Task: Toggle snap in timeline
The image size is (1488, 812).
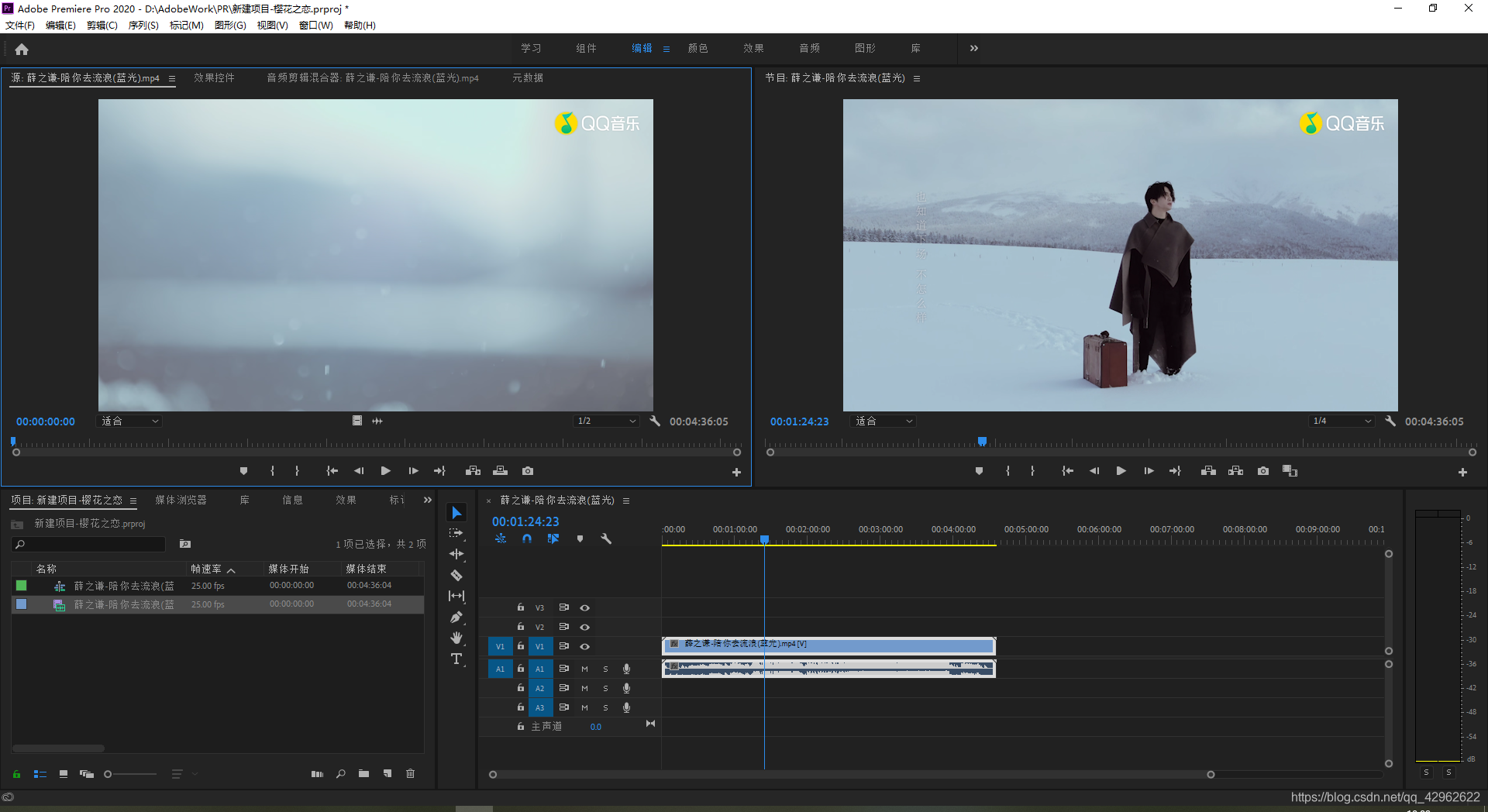Action: [x=527, y=538]
